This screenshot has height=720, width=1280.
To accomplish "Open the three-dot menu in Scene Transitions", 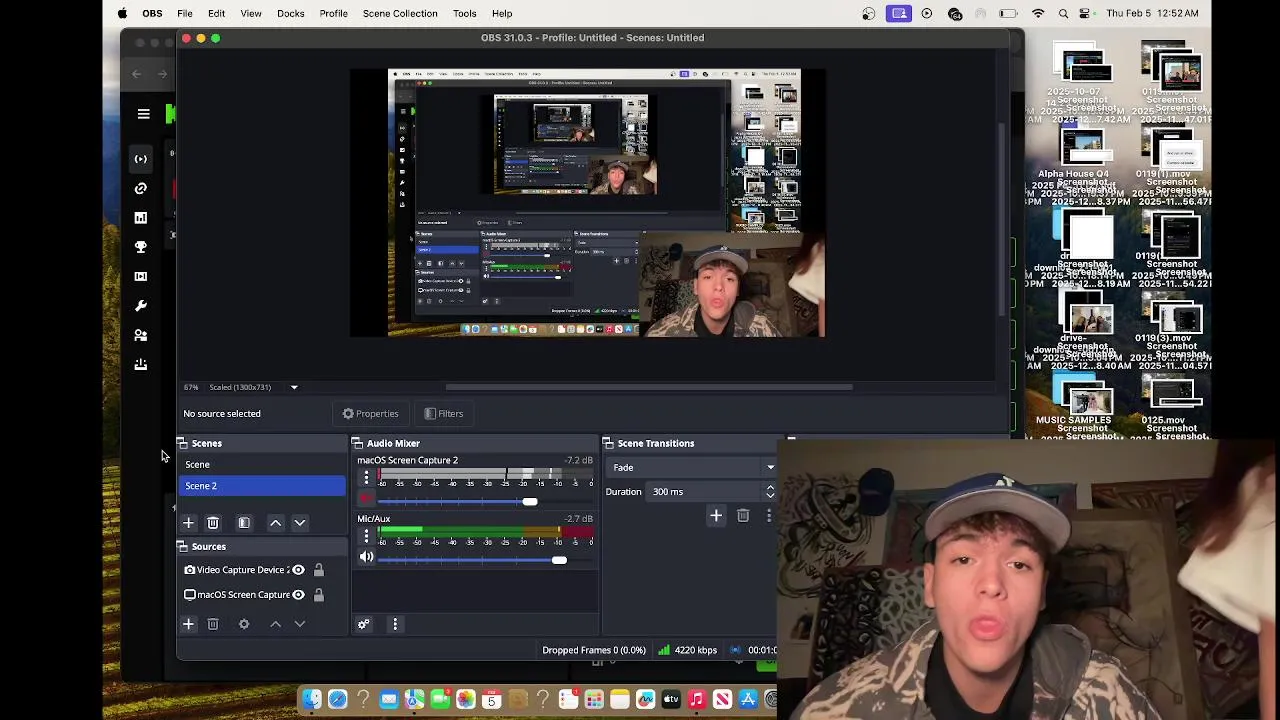I will (769, 515).
